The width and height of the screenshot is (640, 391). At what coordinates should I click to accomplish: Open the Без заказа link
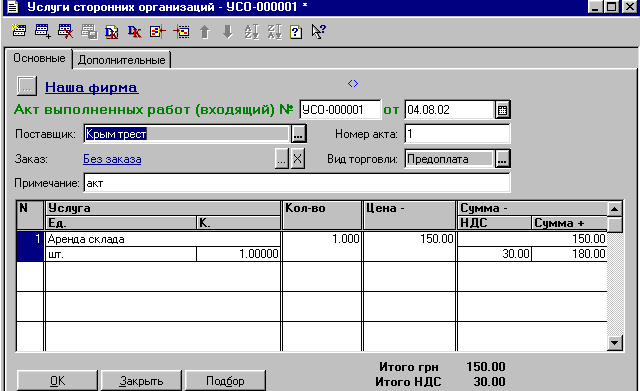(x=112, y=159)
